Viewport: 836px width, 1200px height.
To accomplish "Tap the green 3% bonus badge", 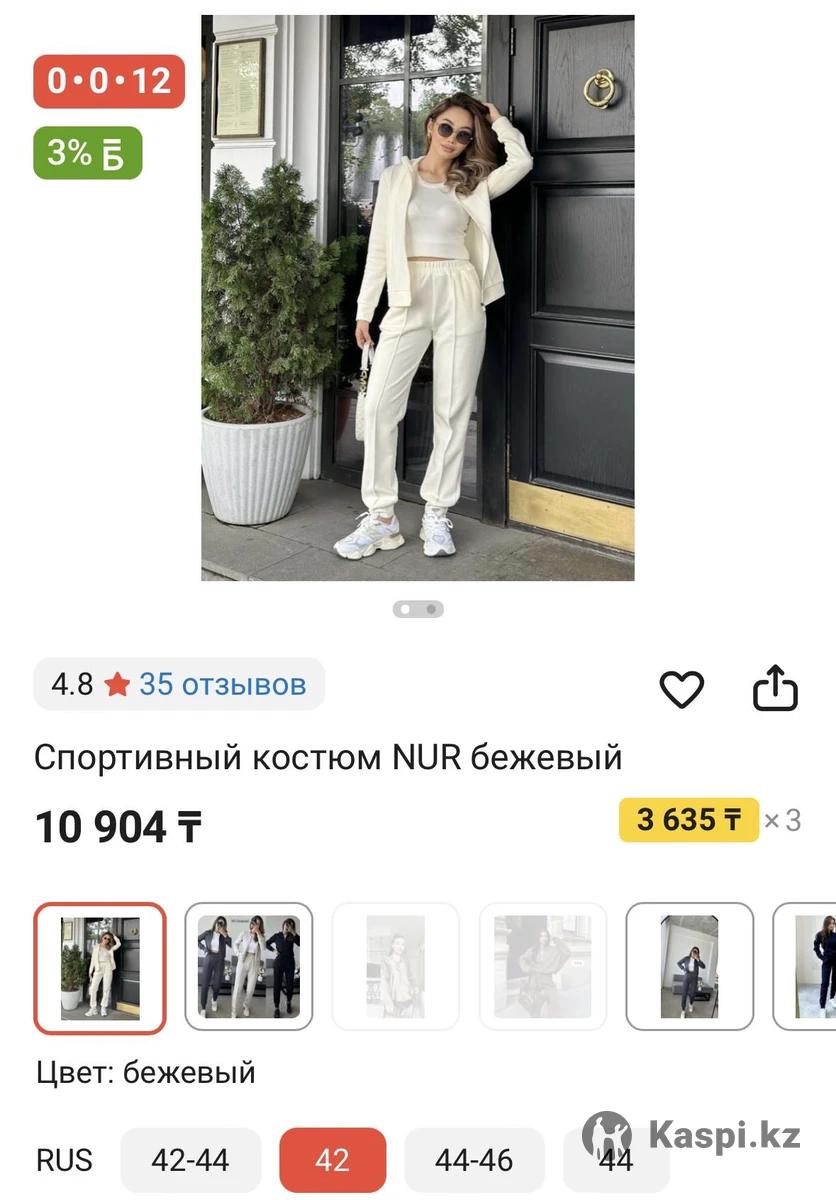I will pyautogui.click(x=88, y=153).
